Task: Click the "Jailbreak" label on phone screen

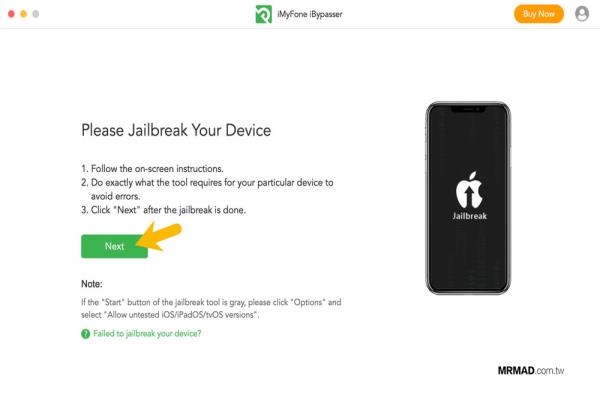Action: [x=470, y=216]
